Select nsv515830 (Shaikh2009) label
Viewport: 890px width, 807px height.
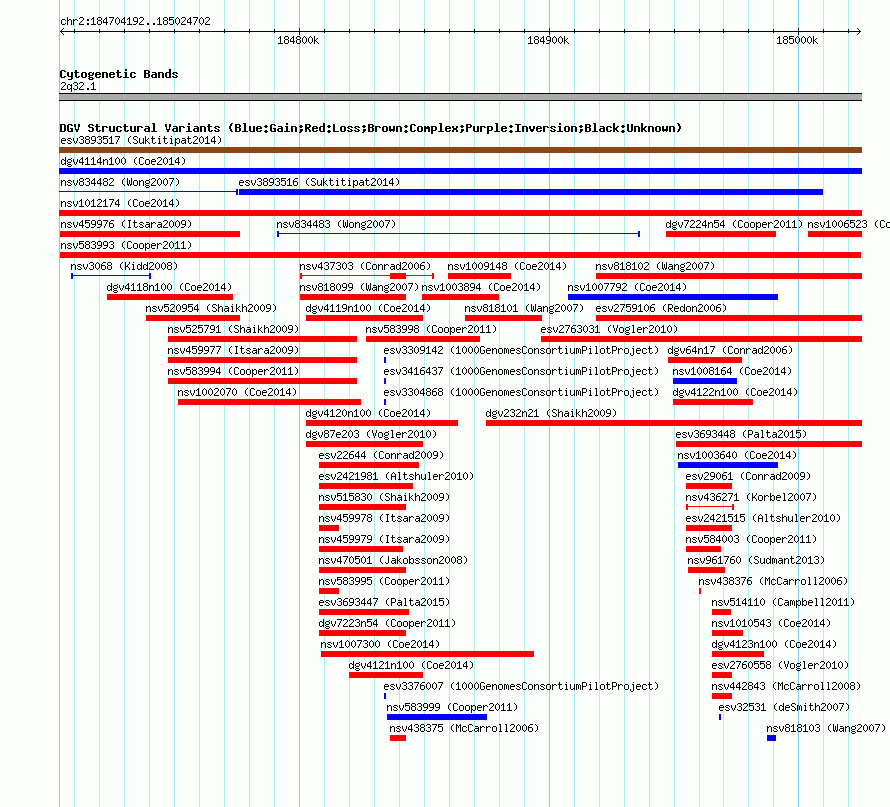(384, 497)
